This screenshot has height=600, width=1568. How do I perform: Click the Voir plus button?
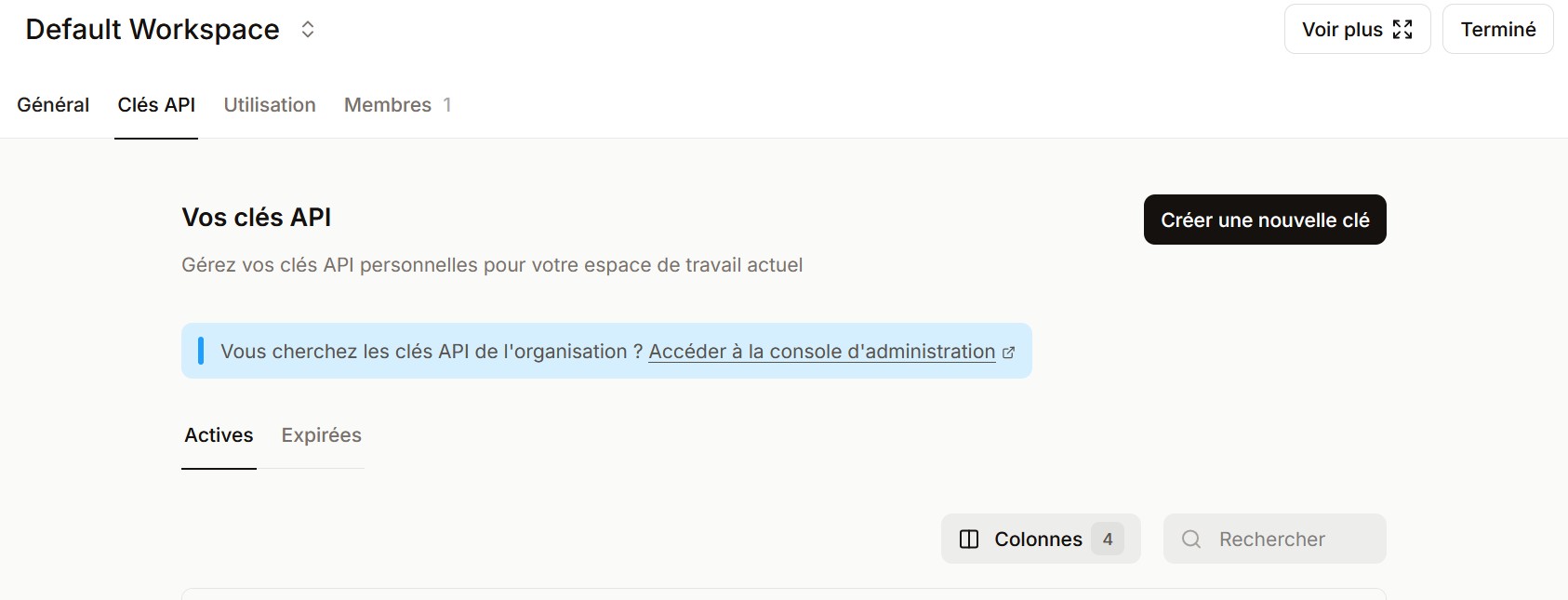pyautogui.click(x=1356, y=29)
